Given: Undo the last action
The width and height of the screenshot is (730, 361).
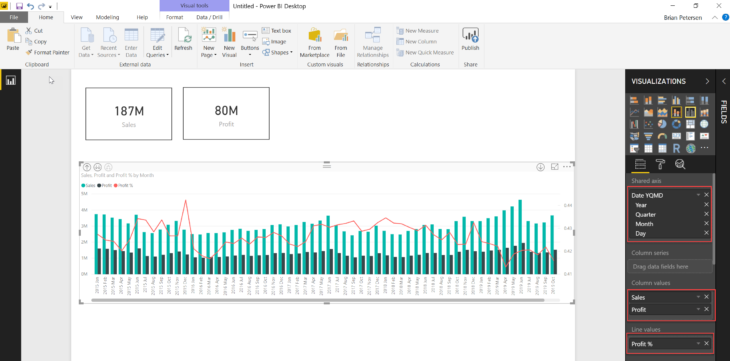Looking at the screenshot, I should 30,7.
